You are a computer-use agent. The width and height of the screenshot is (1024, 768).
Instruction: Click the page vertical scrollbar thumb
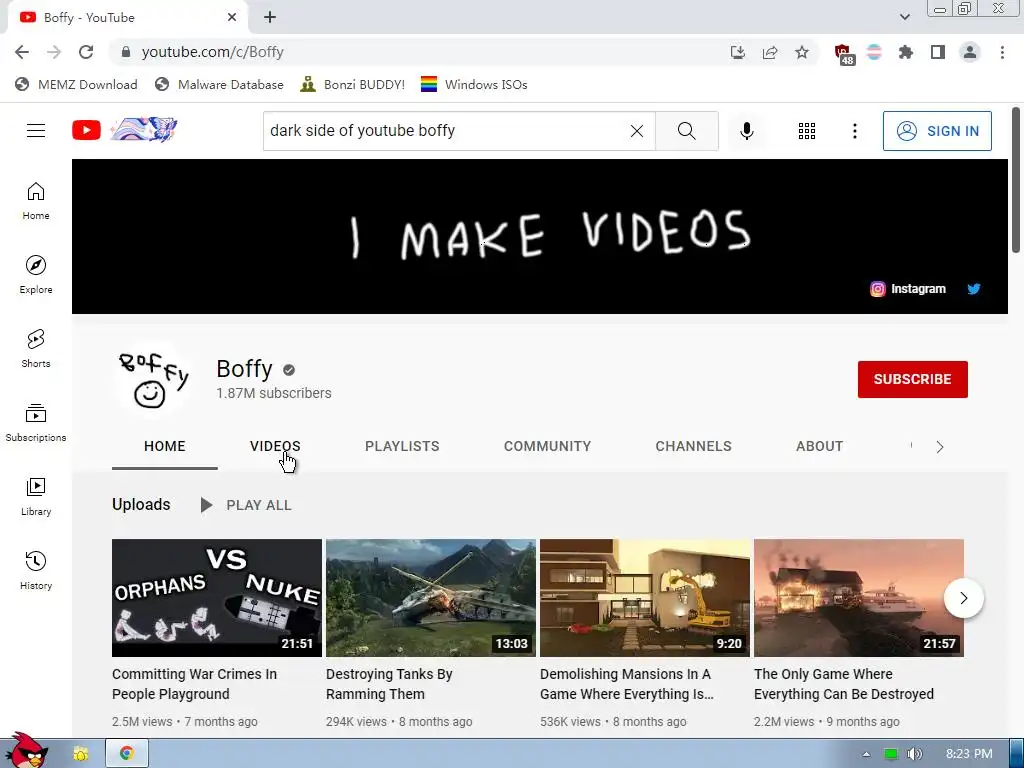[1016, 180]
